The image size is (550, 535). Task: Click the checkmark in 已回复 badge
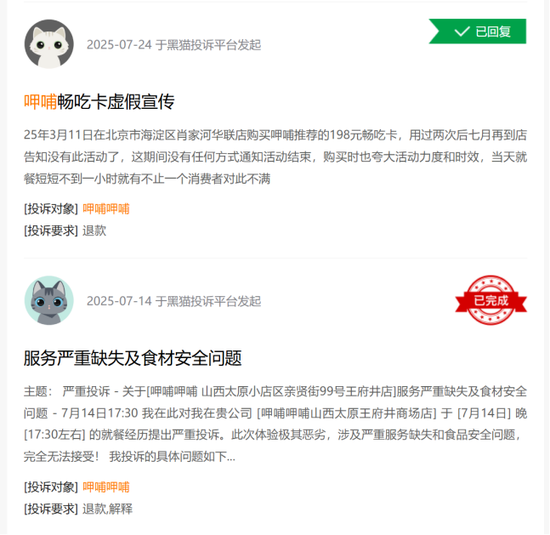pos(462,32)
